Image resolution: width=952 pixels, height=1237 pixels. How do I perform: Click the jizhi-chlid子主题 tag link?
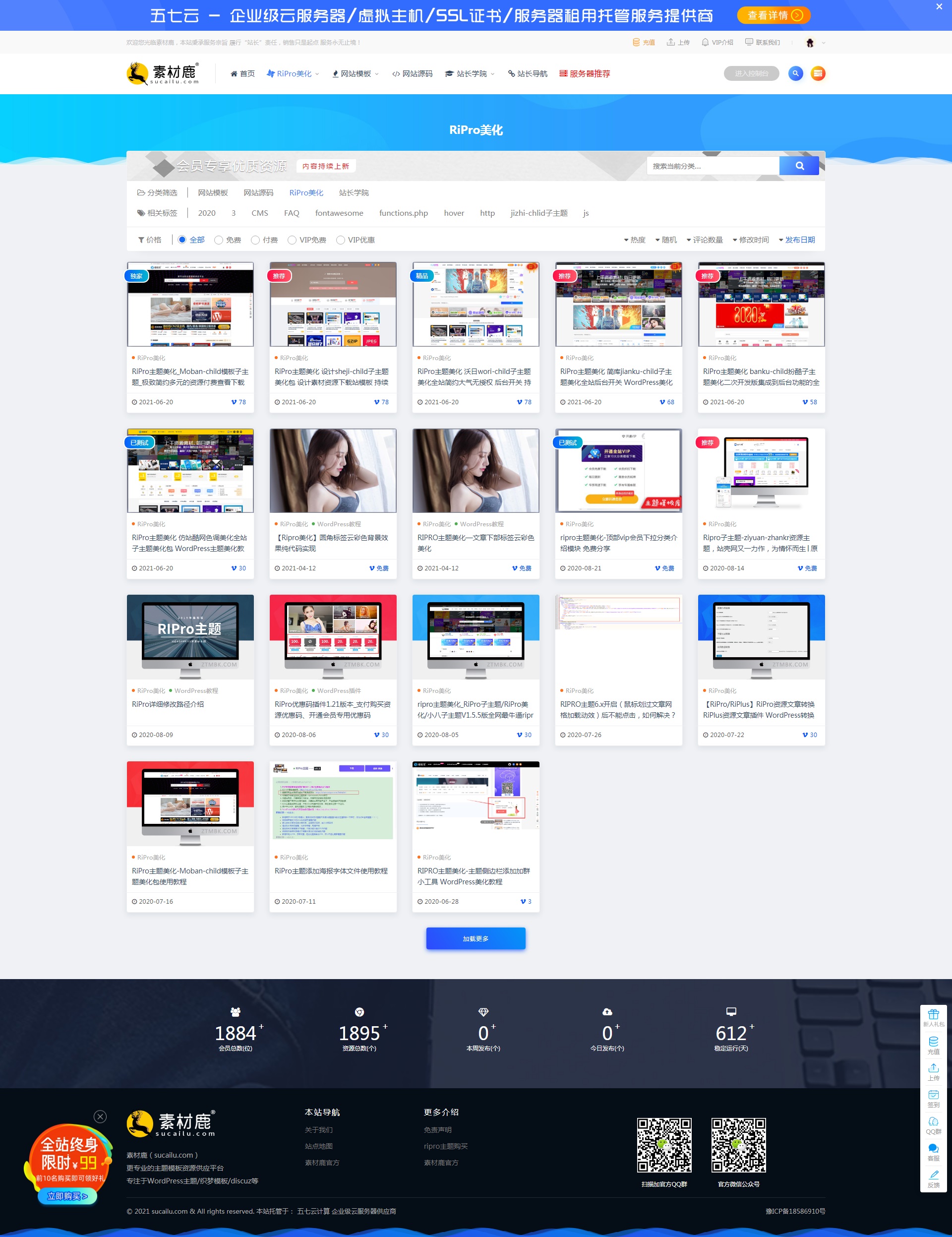(538, 213)
